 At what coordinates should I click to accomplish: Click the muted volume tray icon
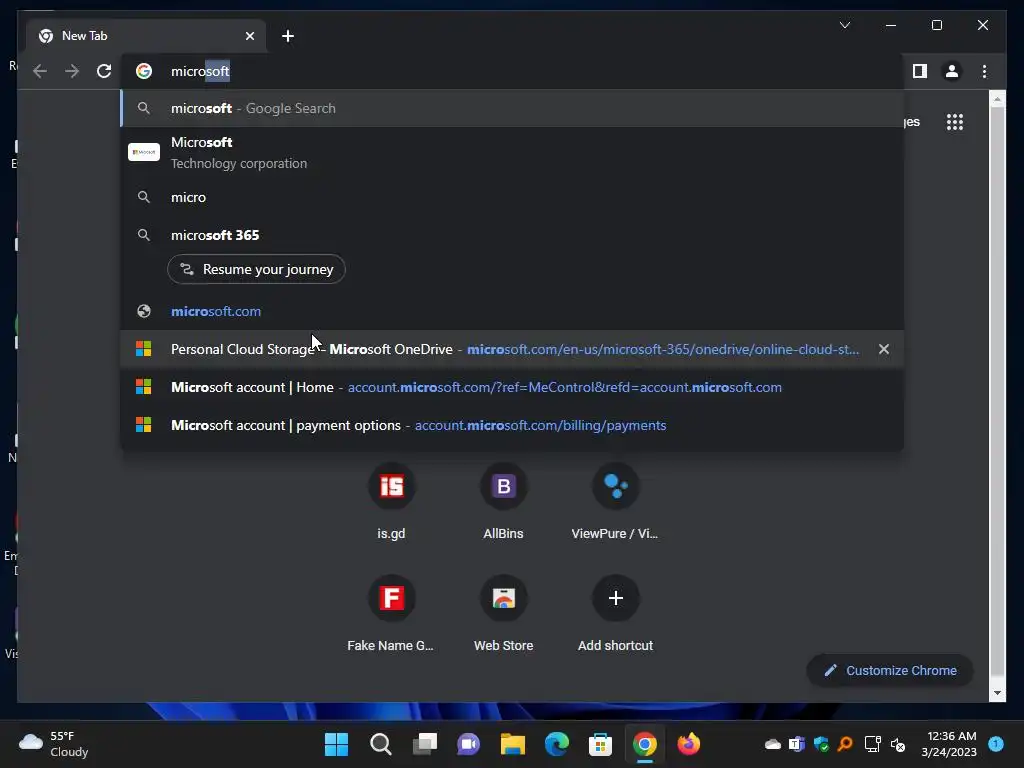(898, 744)
